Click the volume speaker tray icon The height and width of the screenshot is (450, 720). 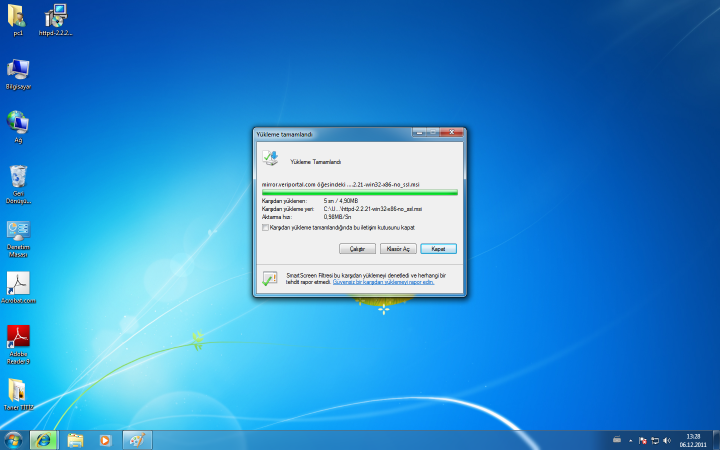(x=666, y=440)
